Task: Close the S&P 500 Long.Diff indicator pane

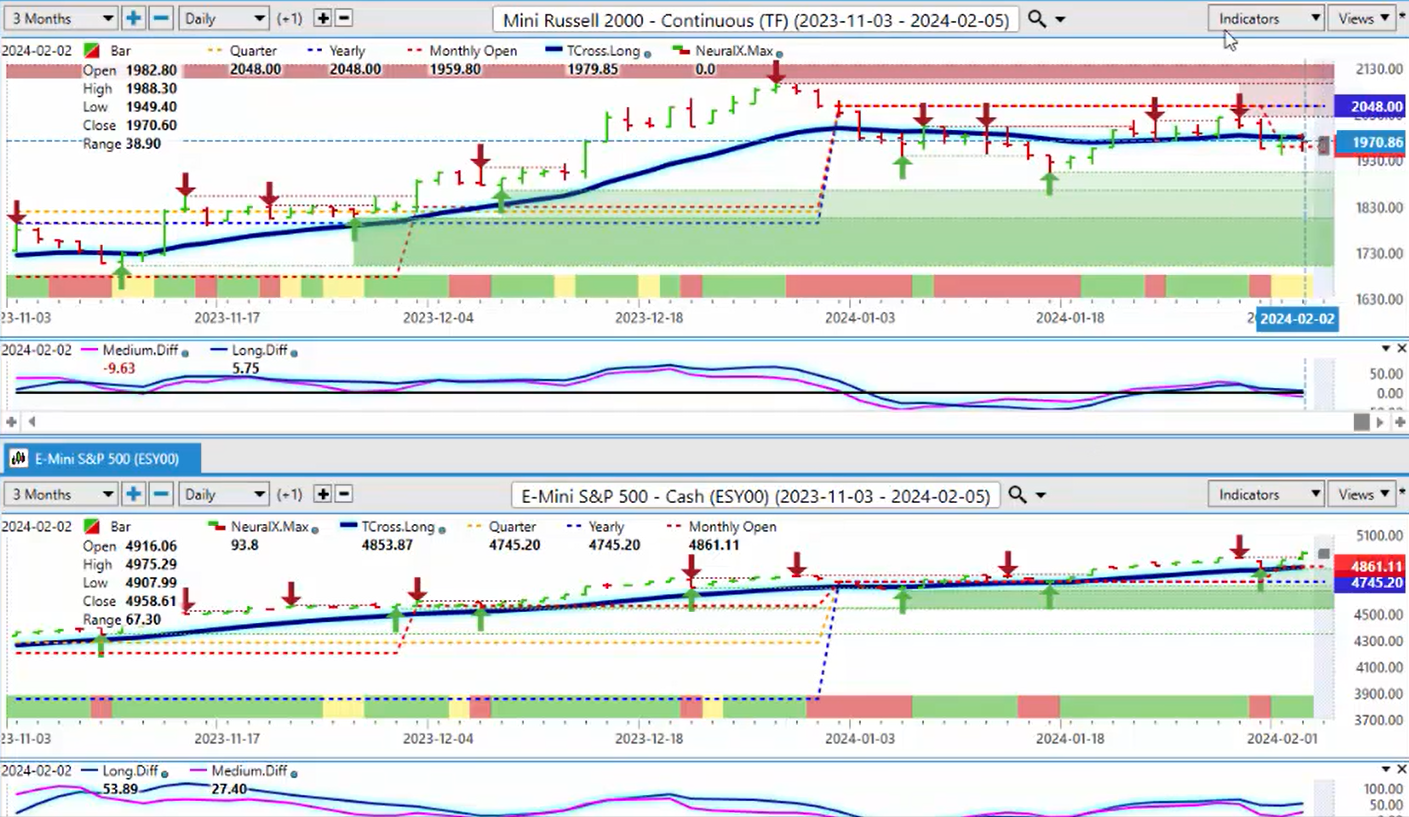Action: coord(1401,769)
